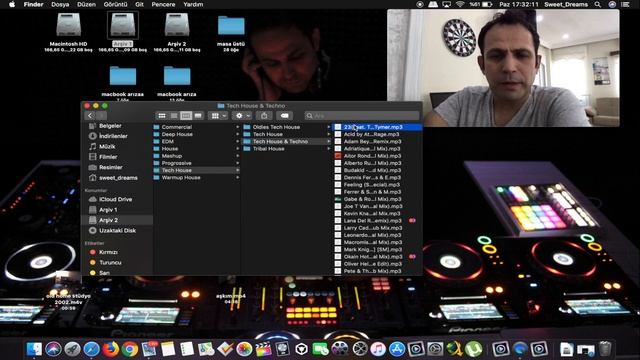
Task: Select aşkım.mp4 video on the desktop
Action: [231, 299]
